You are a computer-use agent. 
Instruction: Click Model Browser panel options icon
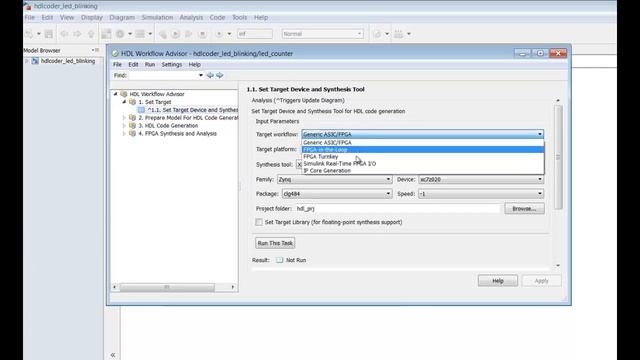coord(96,50)
